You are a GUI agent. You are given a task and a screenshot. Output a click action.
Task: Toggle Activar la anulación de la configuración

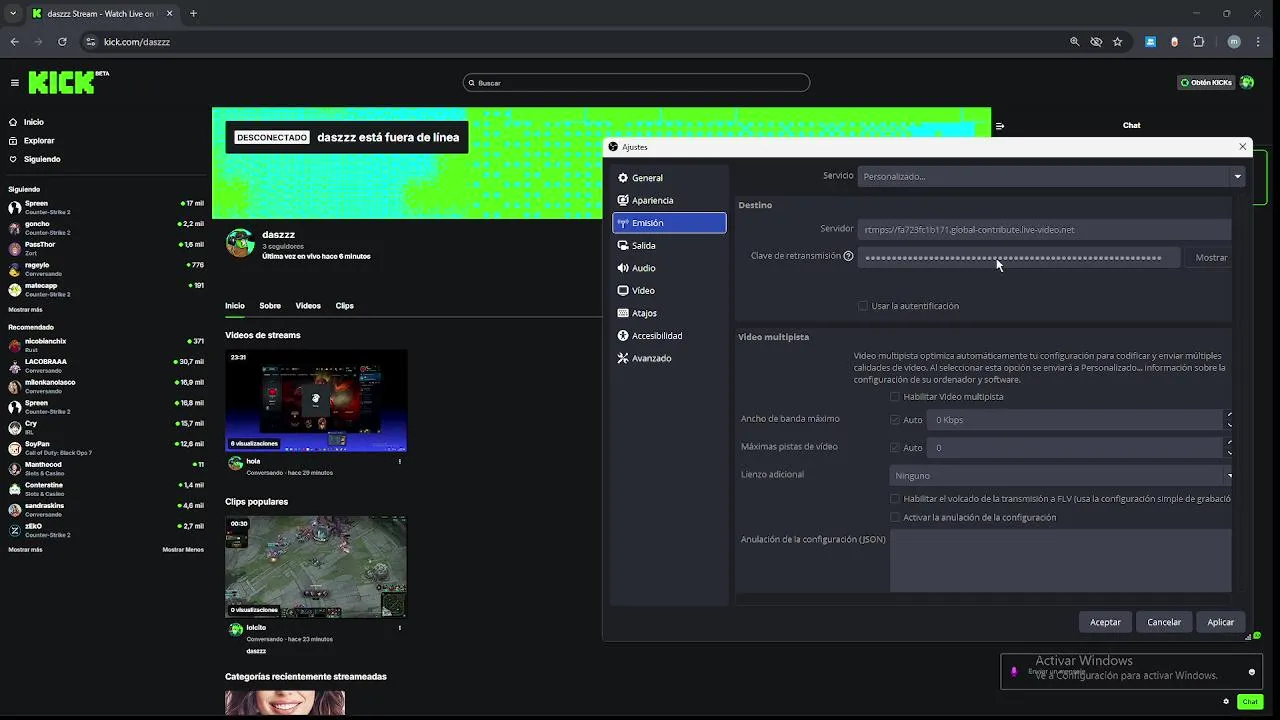point(895,517)
